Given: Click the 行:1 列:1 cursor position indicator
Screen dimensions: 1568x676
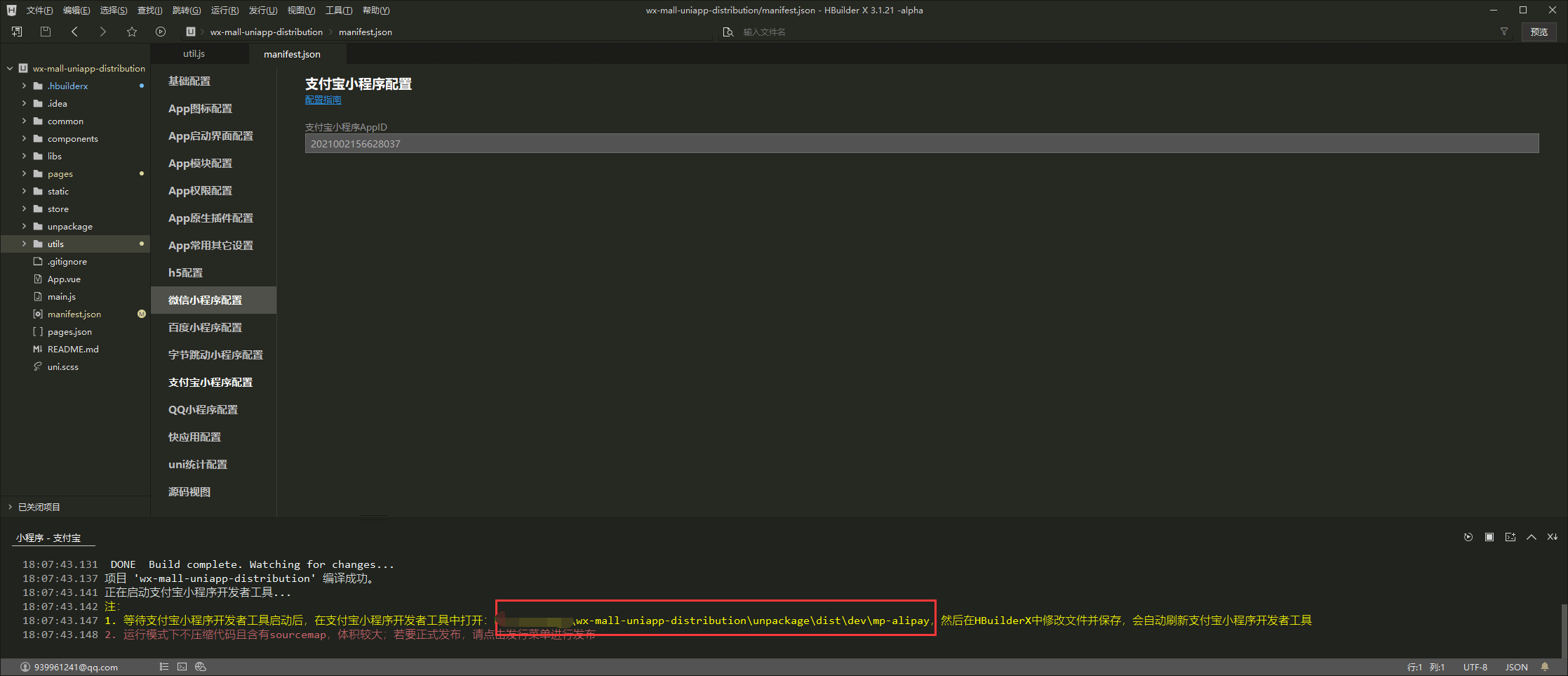Looking at the screenshot, I should [1426, 667].
